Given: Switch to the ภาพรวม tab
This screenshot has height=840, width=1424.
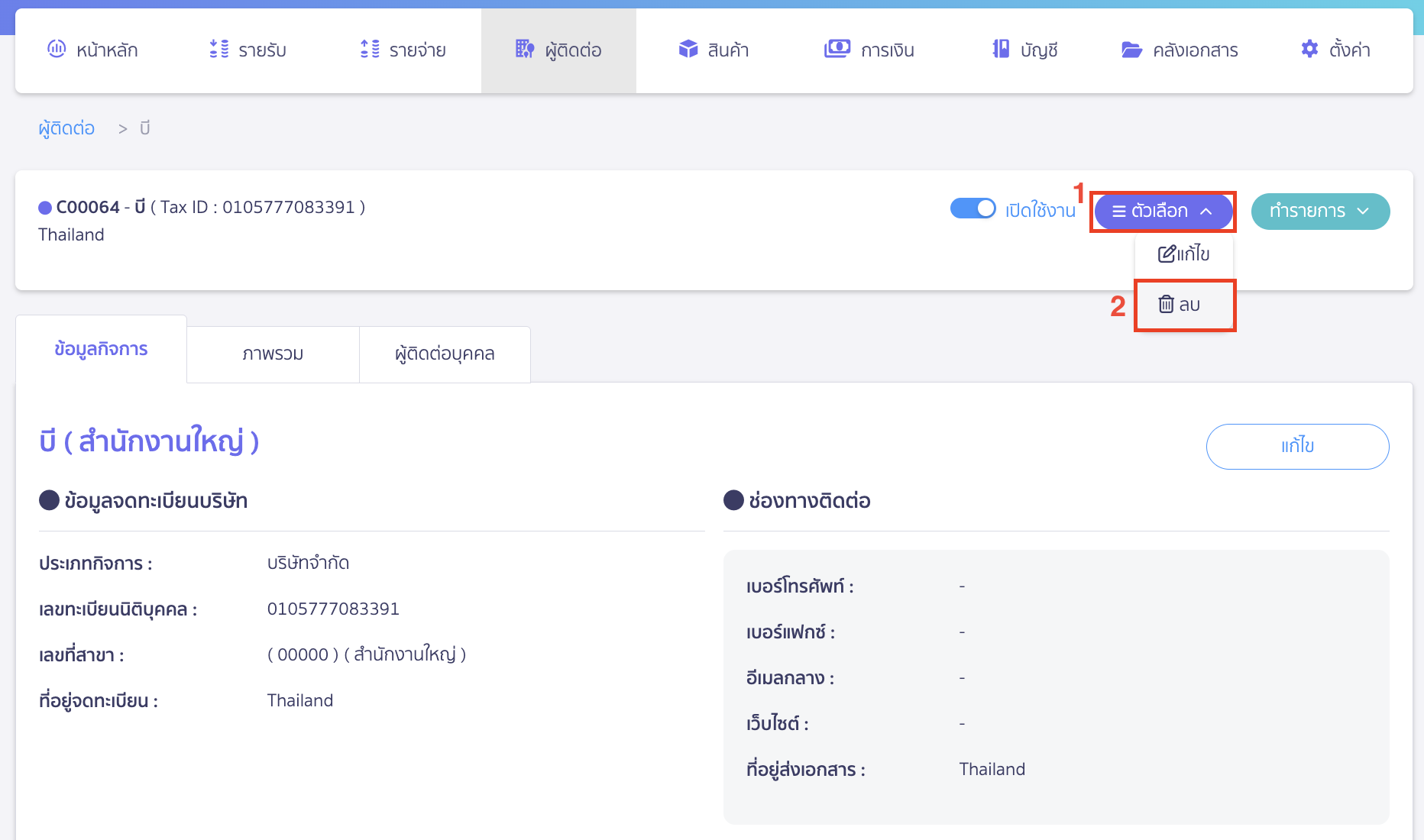Looking at the screenshot, I should pos(273,354).
